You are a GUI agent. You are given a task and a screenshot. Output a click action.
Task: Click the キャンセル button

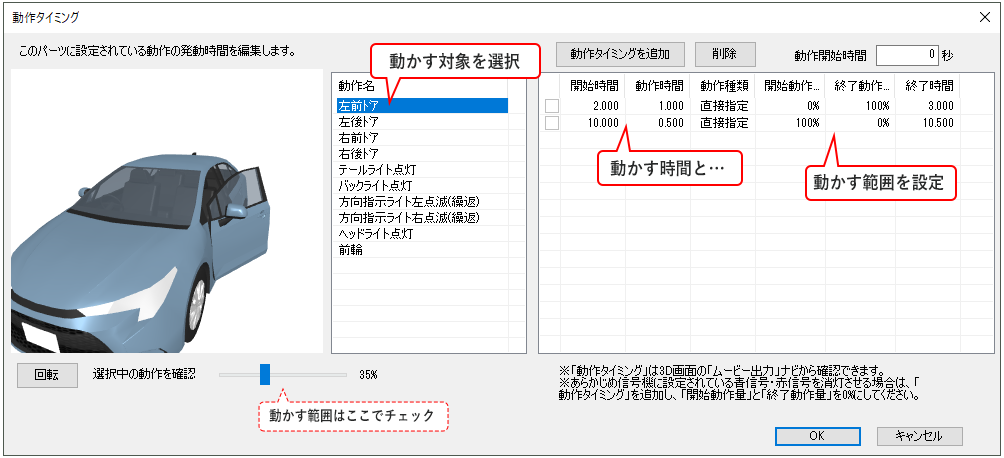pos(919,436)
